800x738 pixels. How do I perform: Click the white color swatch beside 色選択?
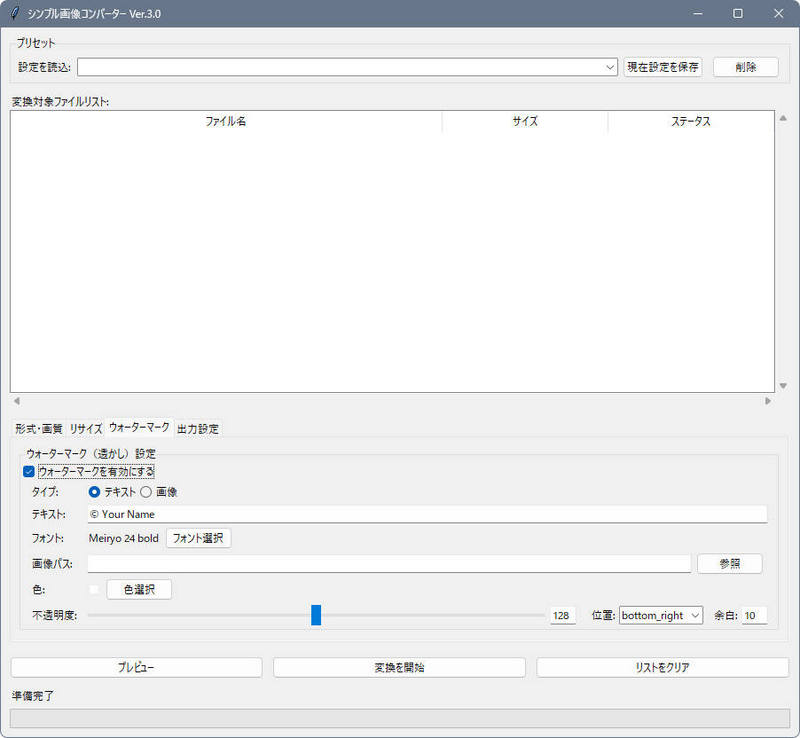point(95,590)
